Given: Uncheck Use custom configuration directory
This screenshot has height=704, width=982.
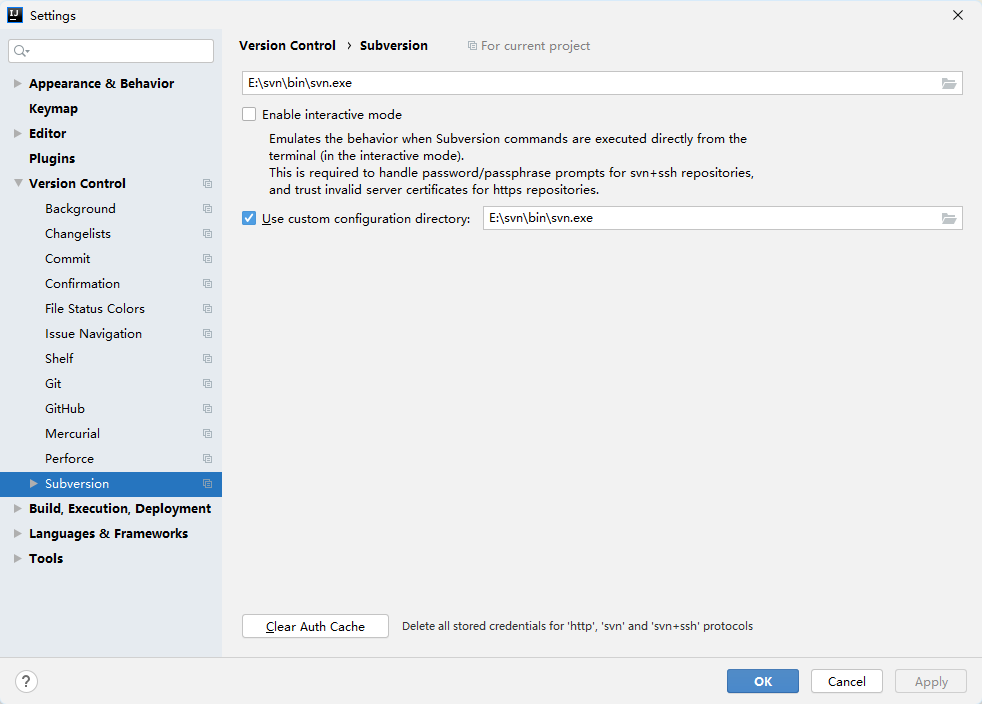Looking at the screenshot, I should (x=248, y=218).
